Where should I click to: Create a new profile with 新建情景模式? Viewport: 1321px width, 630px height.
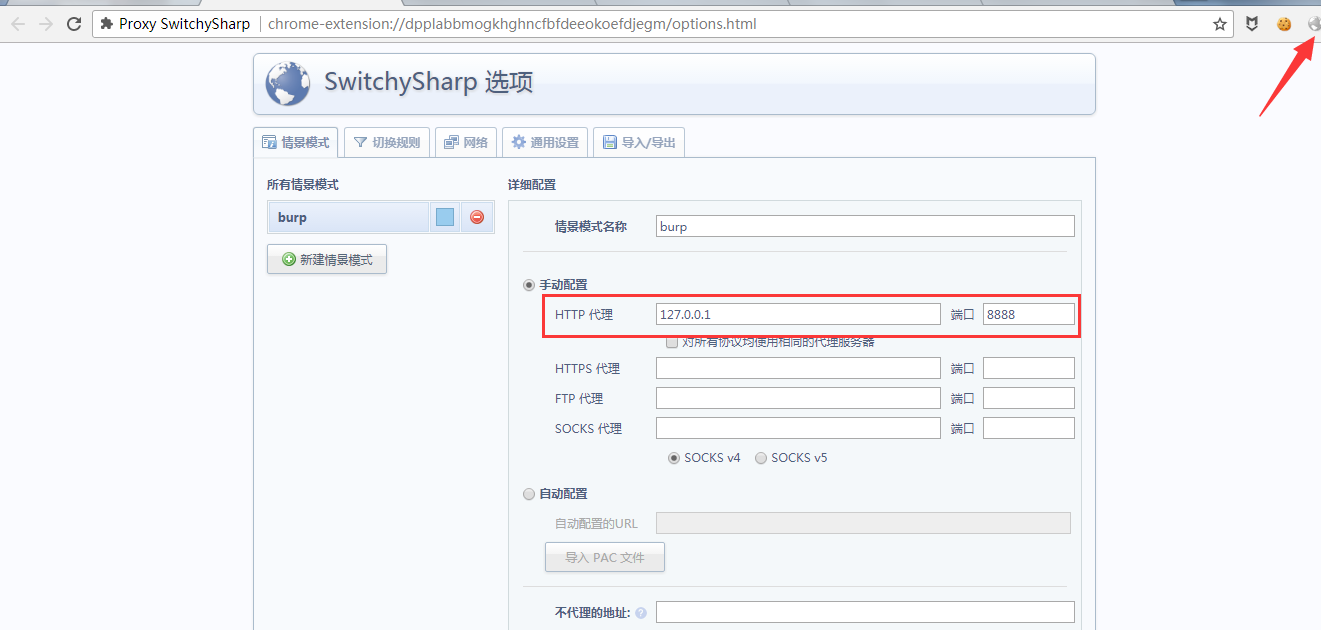[327, 259]
